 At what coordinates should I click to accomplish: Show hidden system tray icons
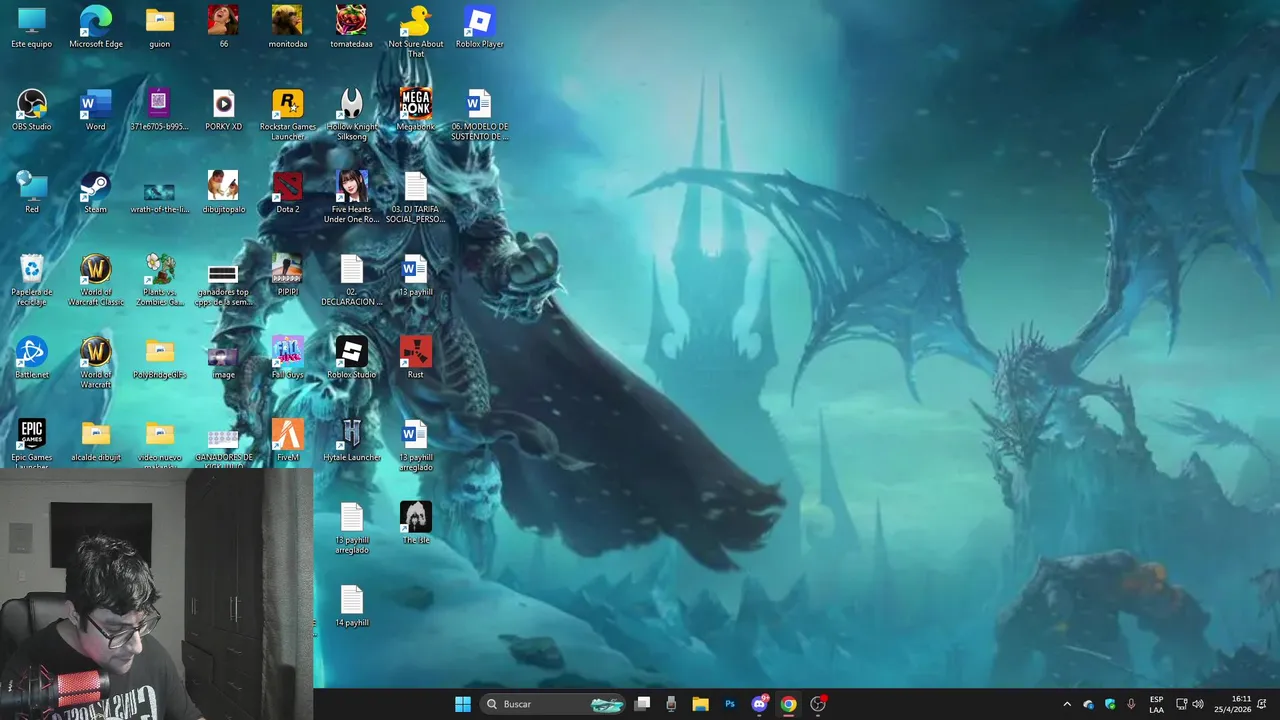[1067, 704]
